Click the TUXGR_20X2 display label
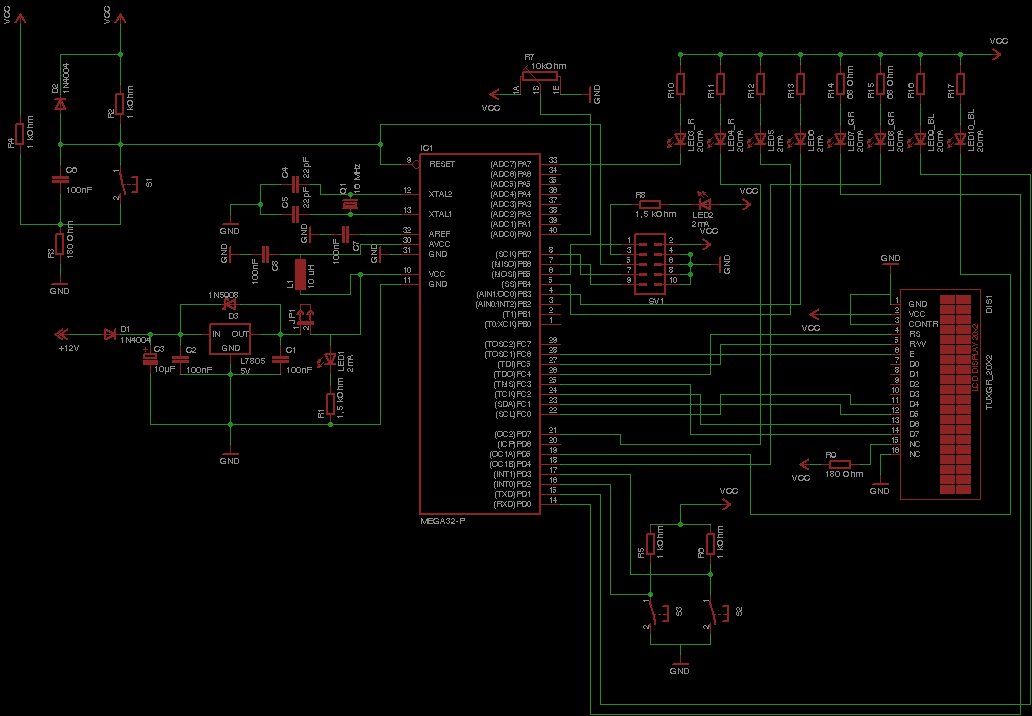Image resolution: width=1032 pixels, height=716 pixels. click(989, 384)
